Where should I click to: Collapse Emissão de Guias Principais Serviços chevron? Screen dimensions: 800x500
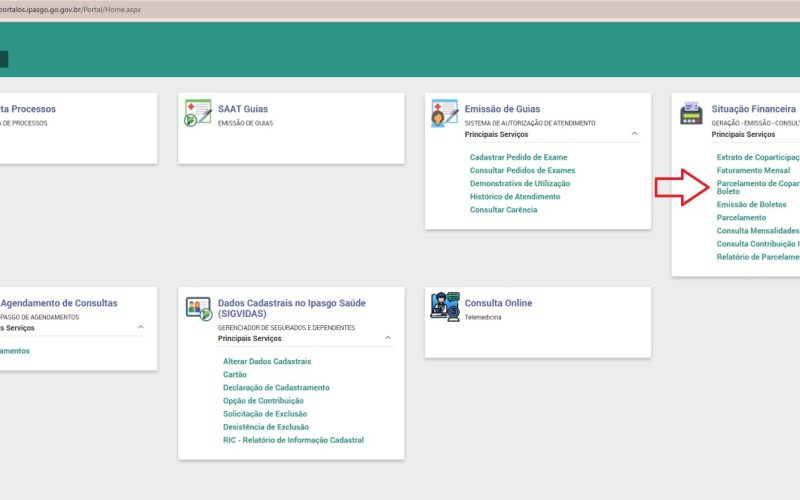634,134
